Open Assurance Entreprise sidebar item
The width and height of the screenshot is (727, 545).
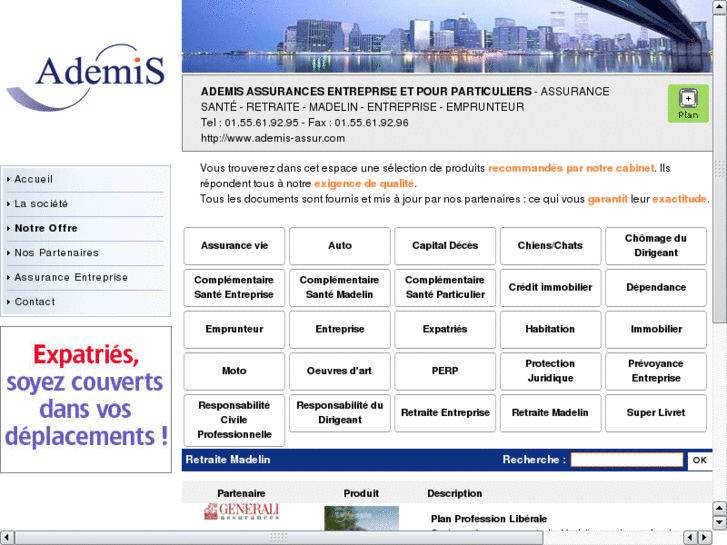click(x=71, y=277)
